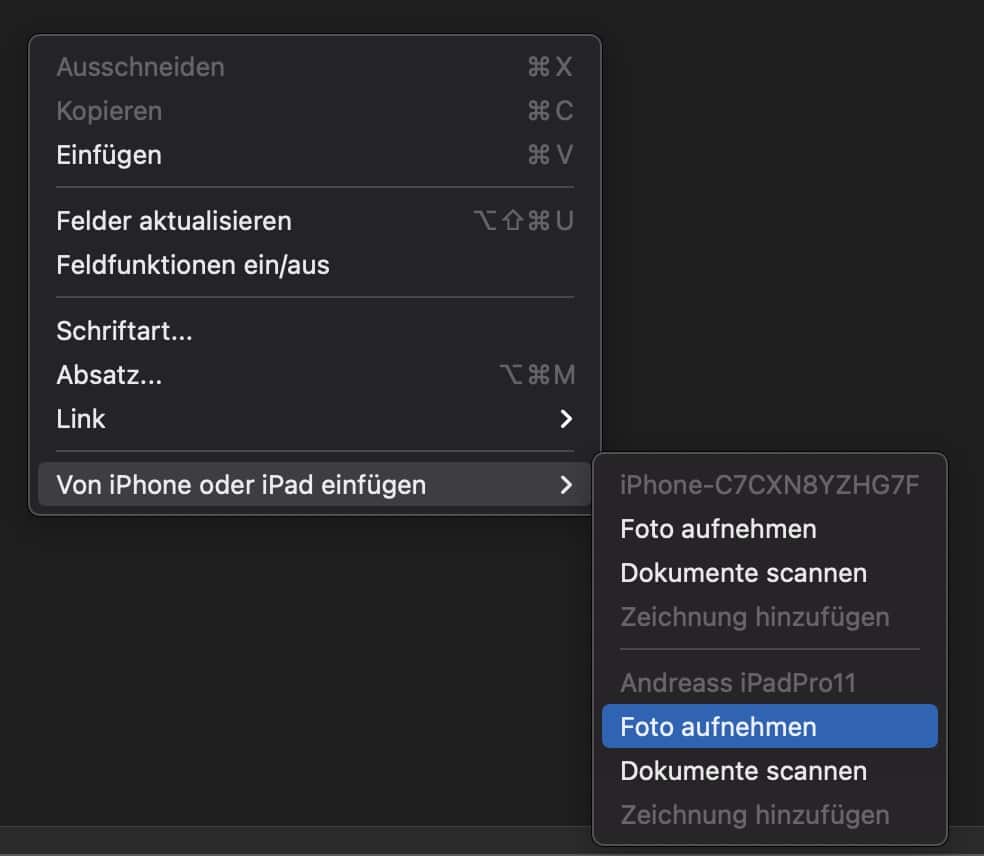The width and height of the screenshot is (984, 856).
Task: Choose highlighted Foto aufnehmen for Andreass iPadPro11
Action: (x=718, y=727)
